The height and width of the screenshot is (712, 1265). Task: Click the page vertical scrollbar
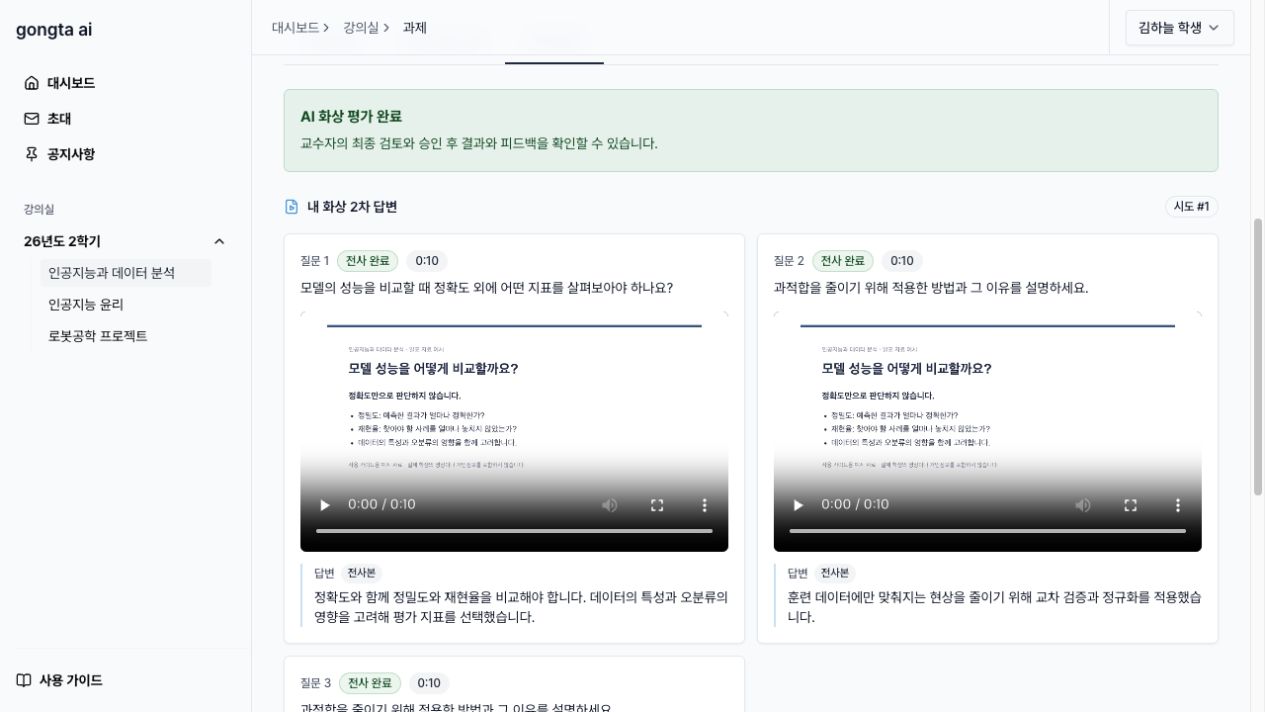(1258, 355)
